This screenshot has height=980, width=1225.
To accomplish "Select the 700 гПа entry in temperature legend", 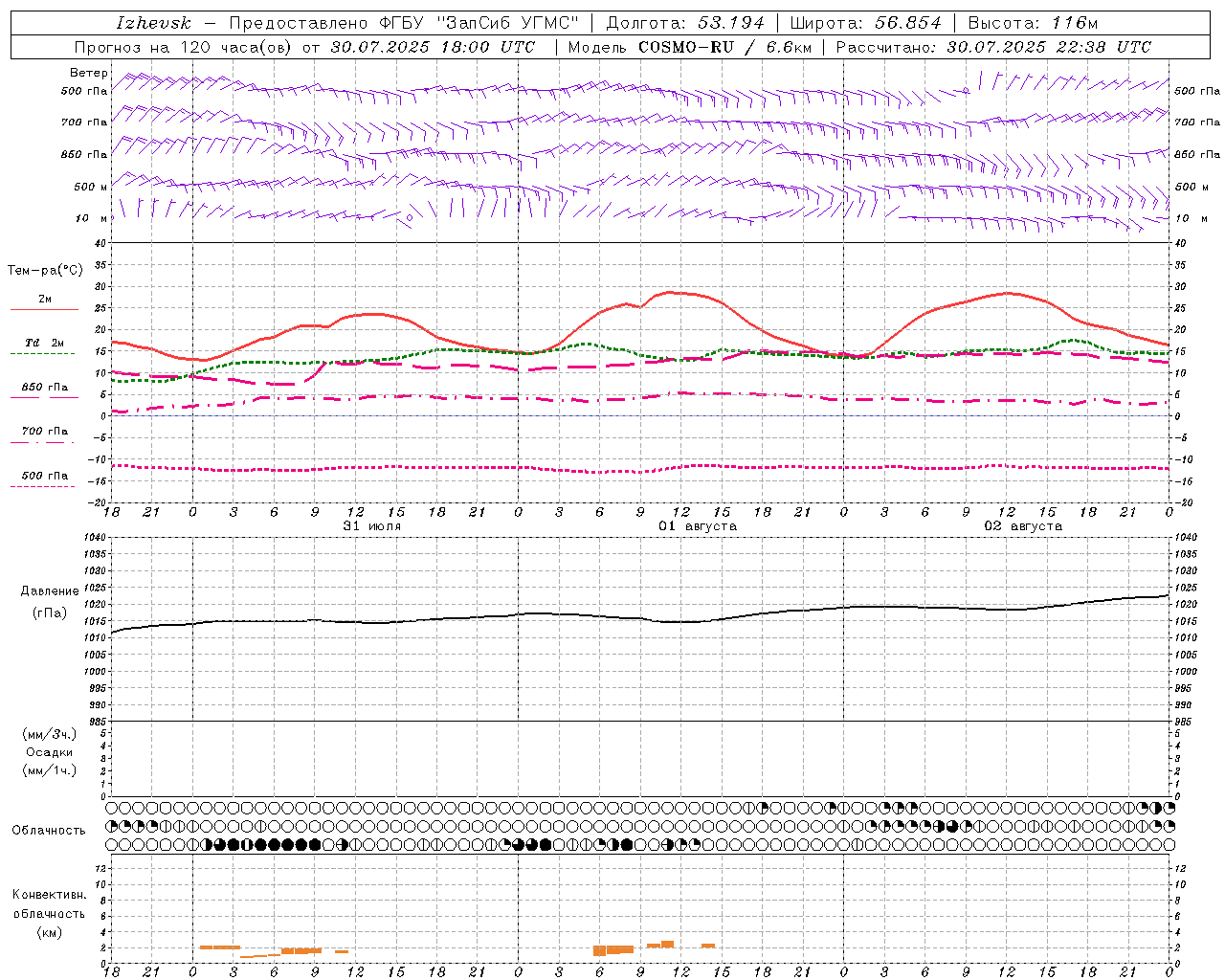I will coord(45,432).
